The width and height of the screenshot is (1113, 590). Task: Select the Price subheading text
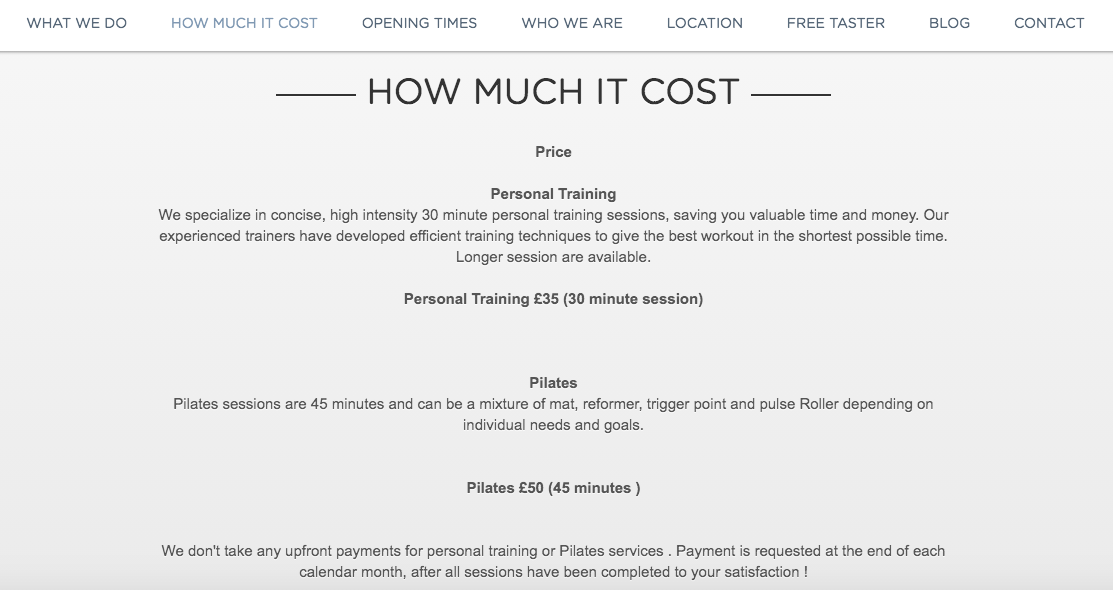click(553, 152)
